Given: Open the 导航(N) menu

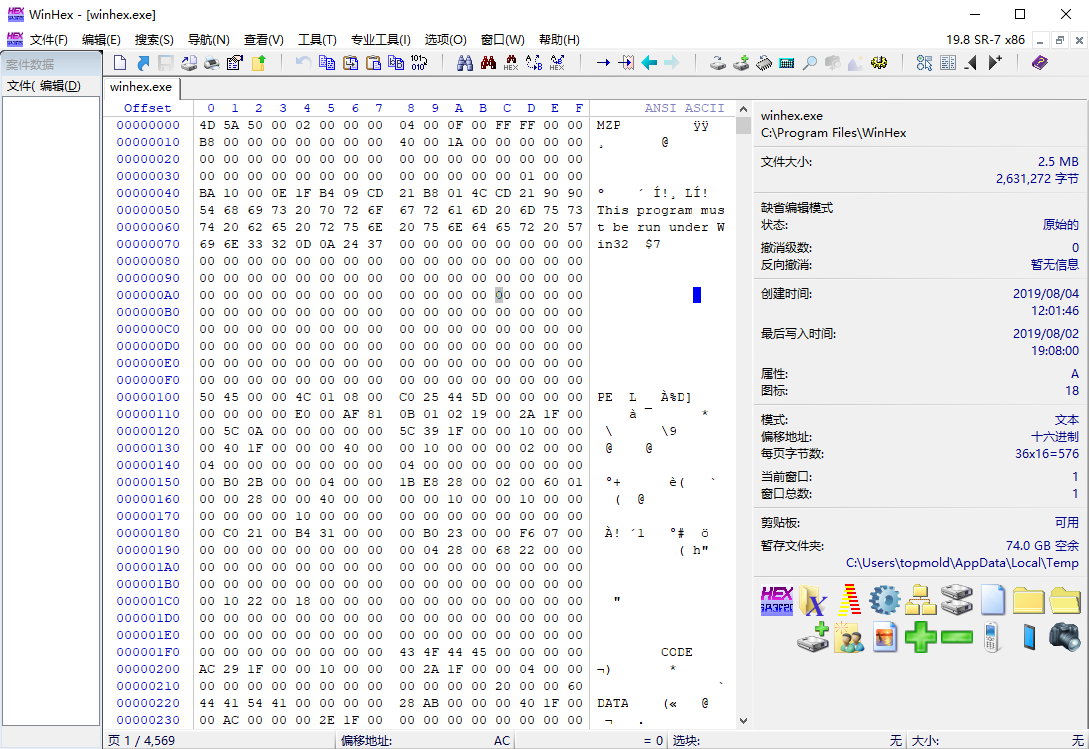Looking at the screenshot, I should 208,40.
